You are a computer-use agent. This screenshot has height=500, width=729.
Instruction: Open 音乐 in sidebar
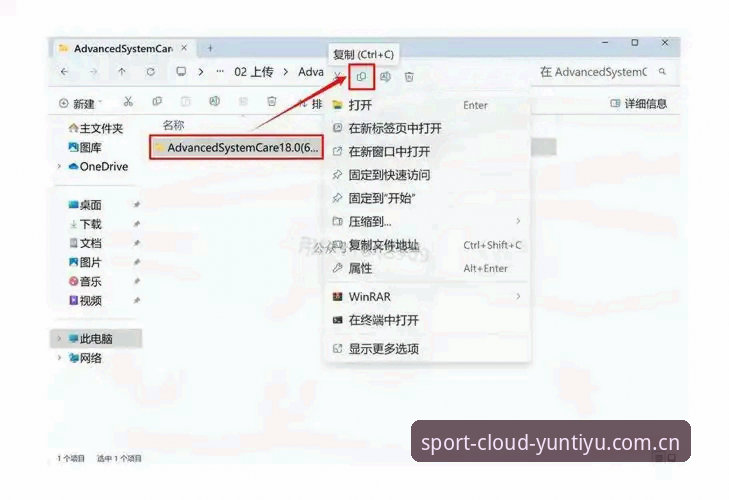coord(85,281)
